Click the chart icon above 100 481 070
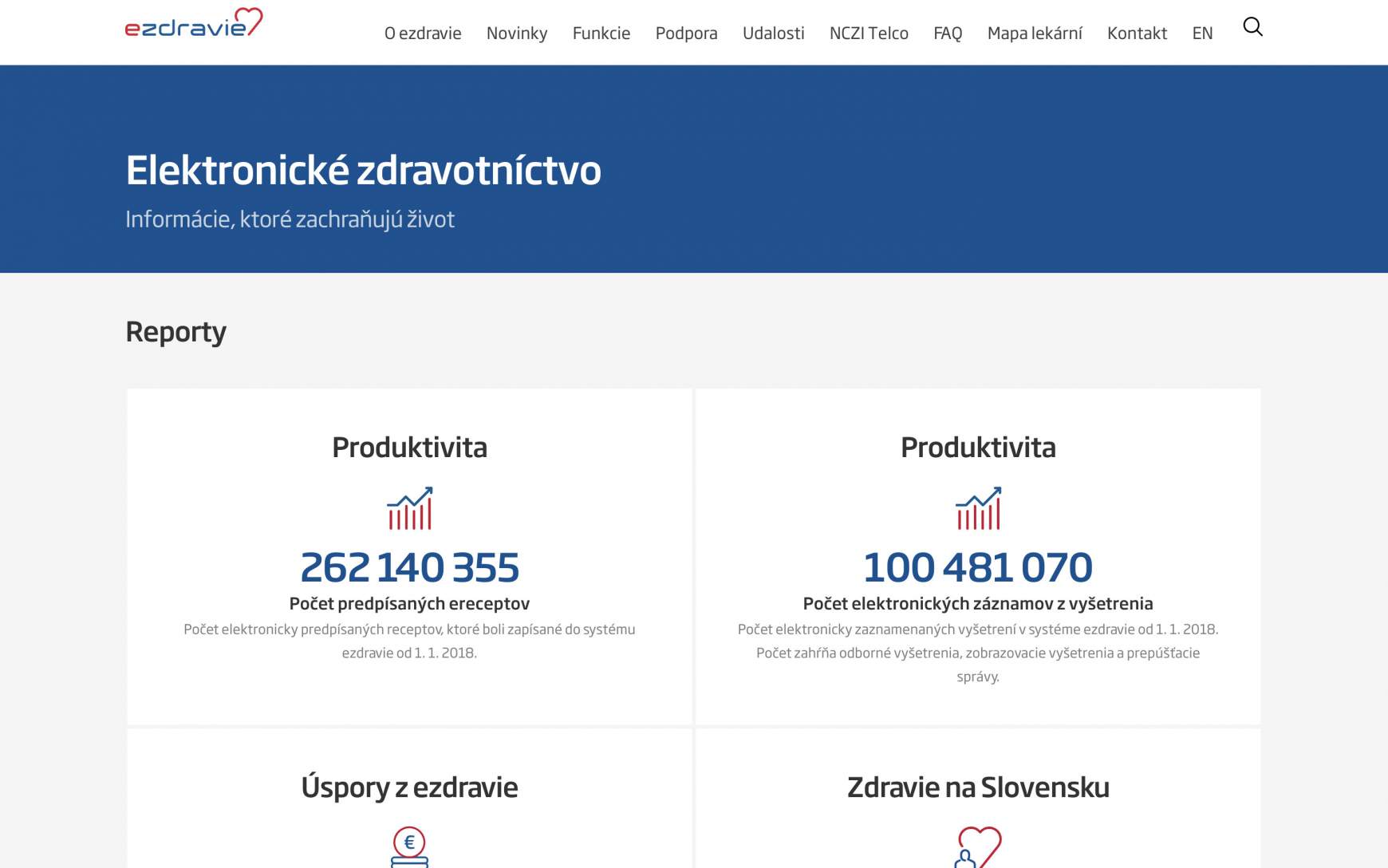Image resolution: width=1388 pixels, height=868 pixels. pos(978,508)
